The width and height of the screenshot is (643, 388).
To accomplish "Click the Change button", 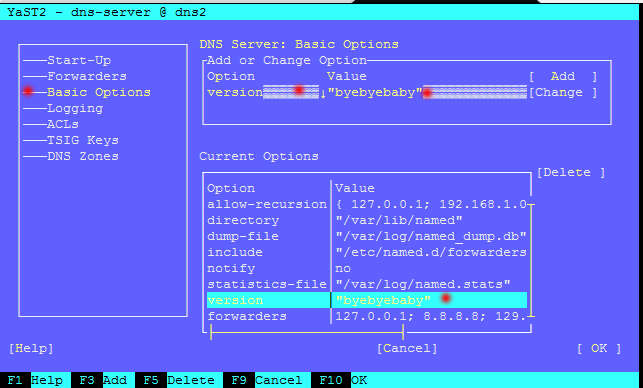I will click(563, 92).
